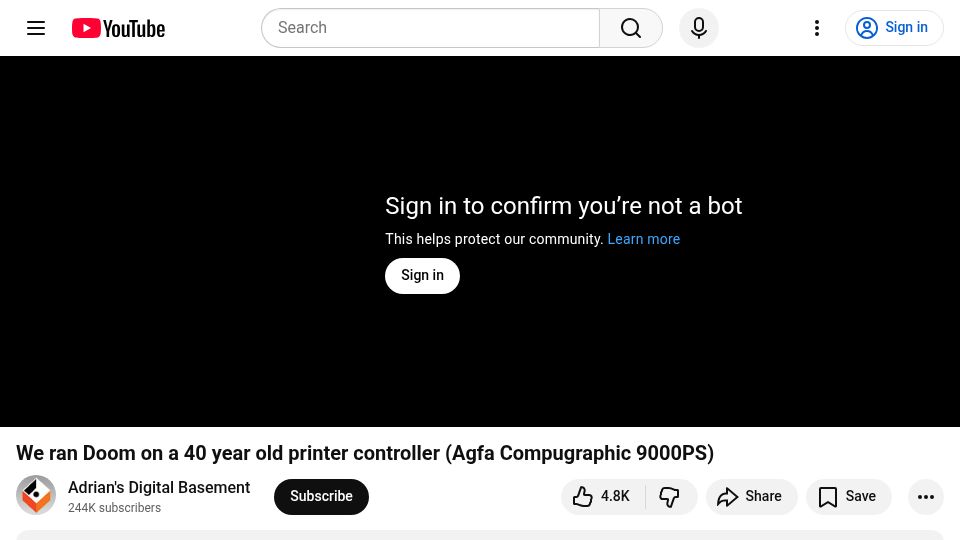Open Adrian's Digital Basement channel avatar
This screenshot has width=960, height=540.
point(36,495)
